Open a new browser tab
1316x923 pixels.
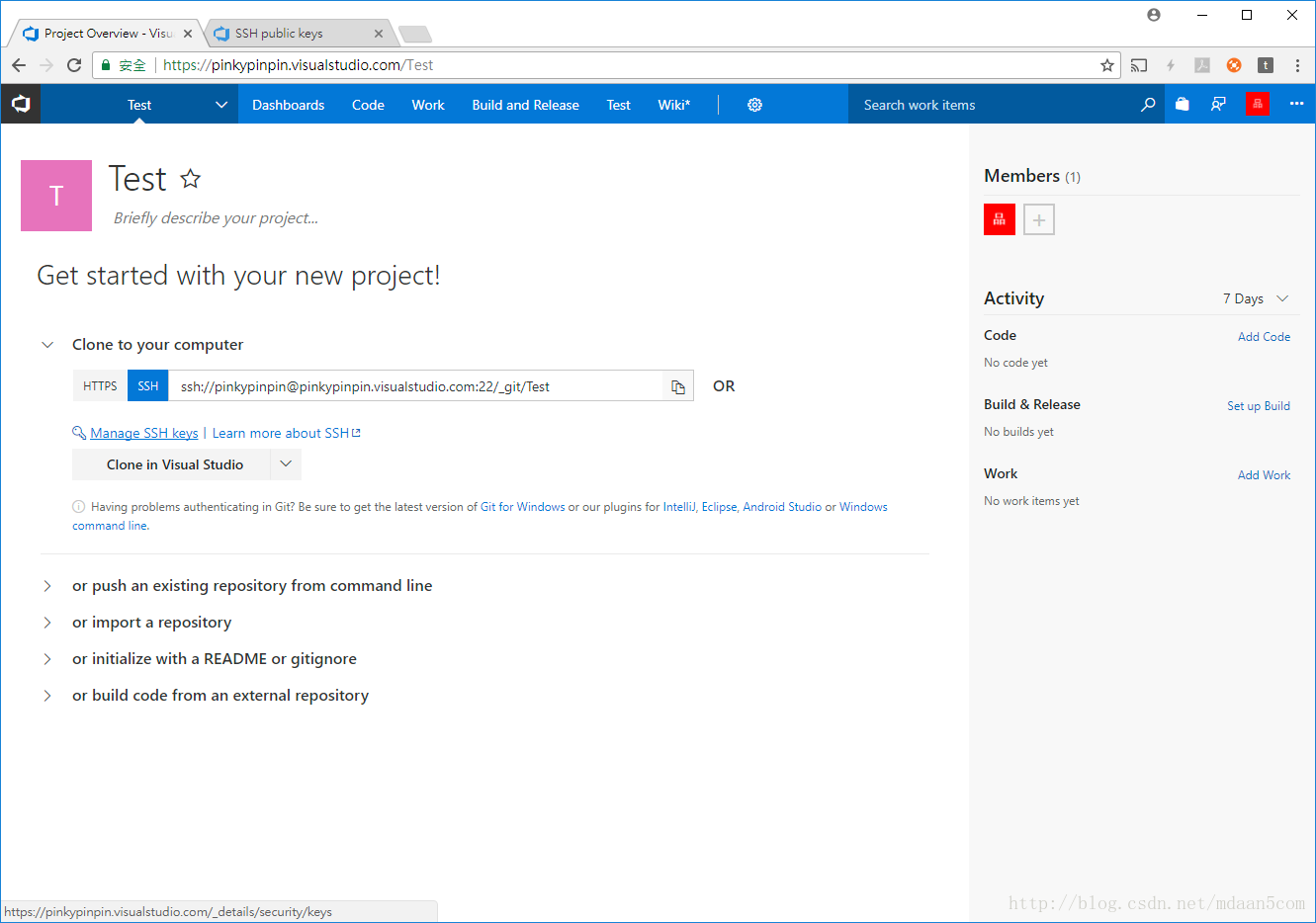pos(415,35)
